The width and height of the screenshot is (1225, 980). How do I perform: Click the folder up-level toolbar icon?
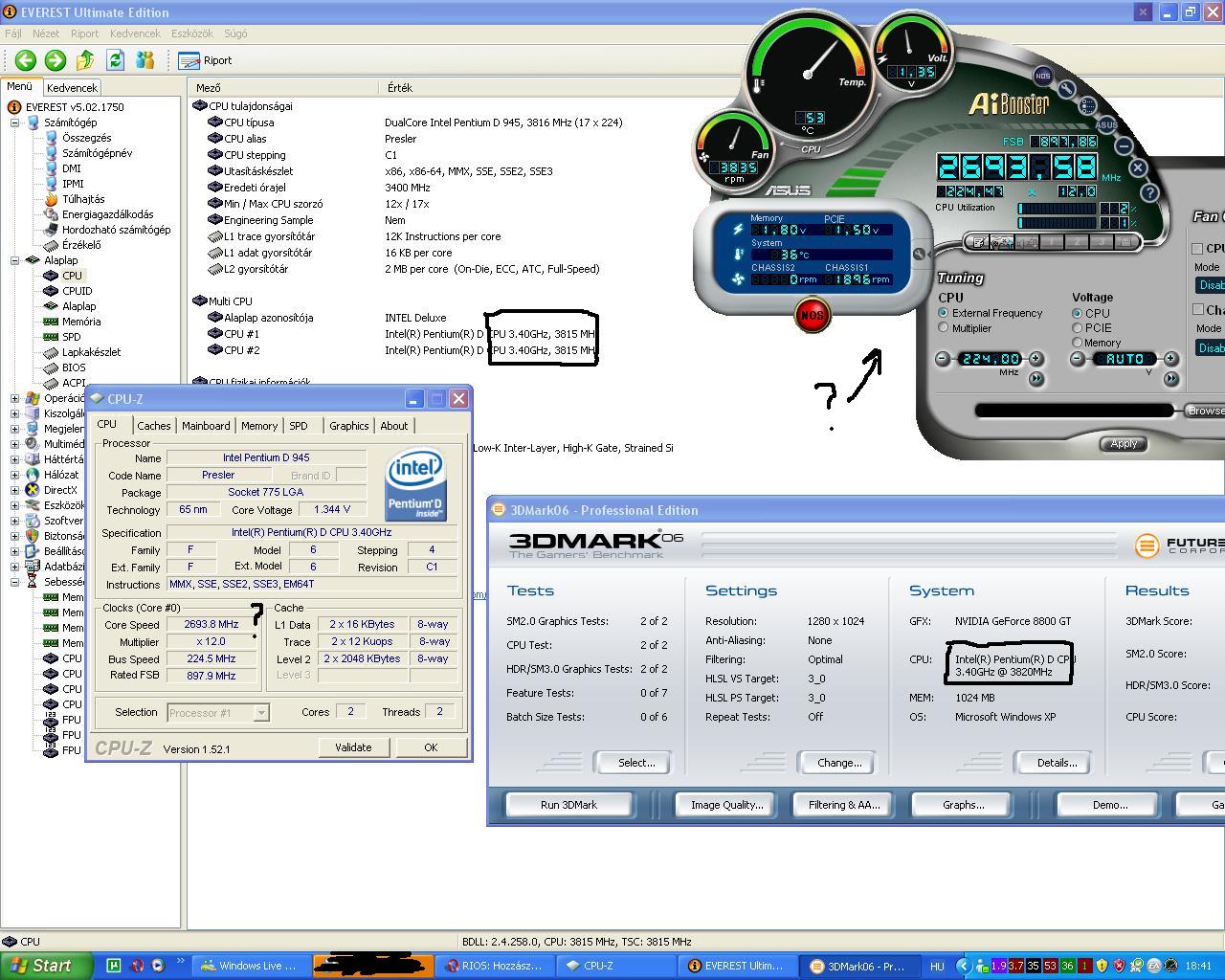[x=85, y=60]
